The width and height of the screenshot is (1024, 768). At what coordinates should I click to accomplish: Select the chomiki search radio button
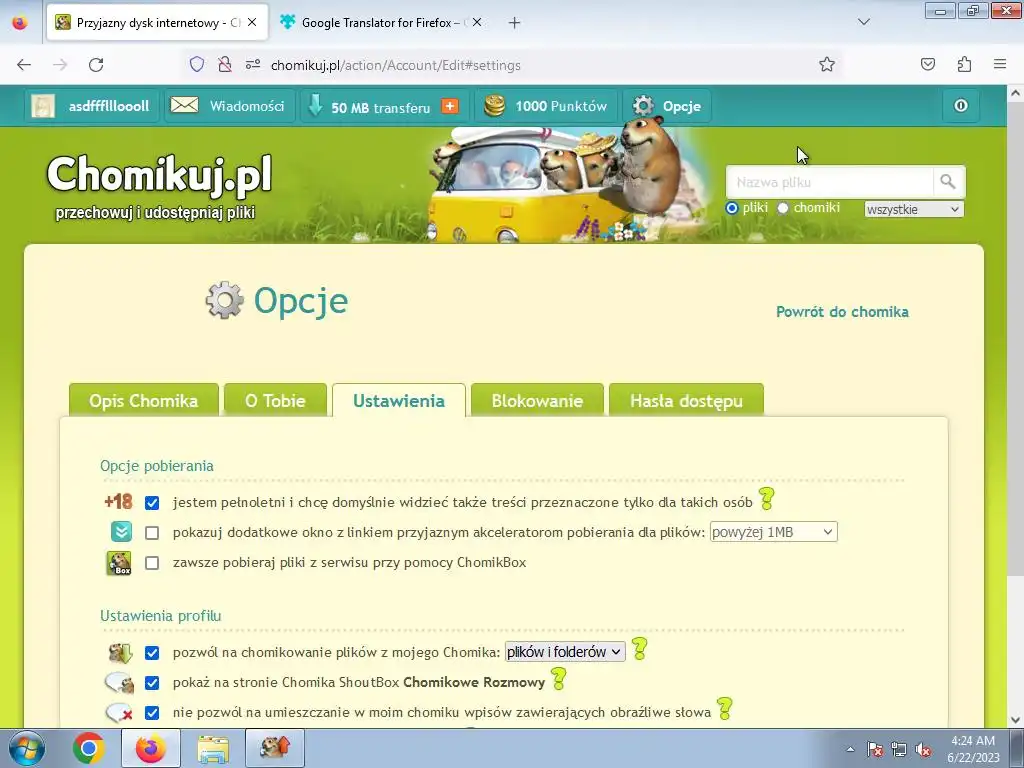point(783,208)
